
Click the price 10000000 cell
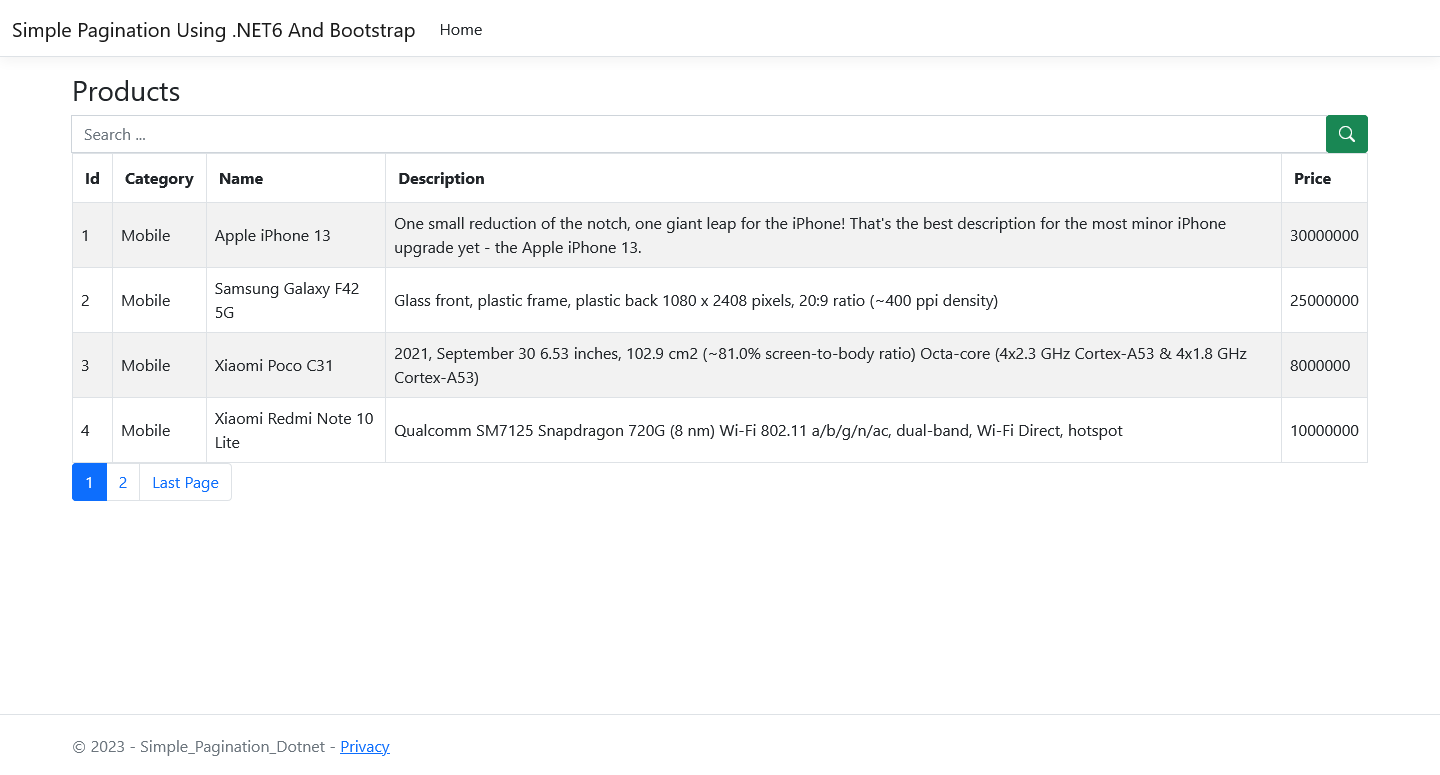[1324, 430]
